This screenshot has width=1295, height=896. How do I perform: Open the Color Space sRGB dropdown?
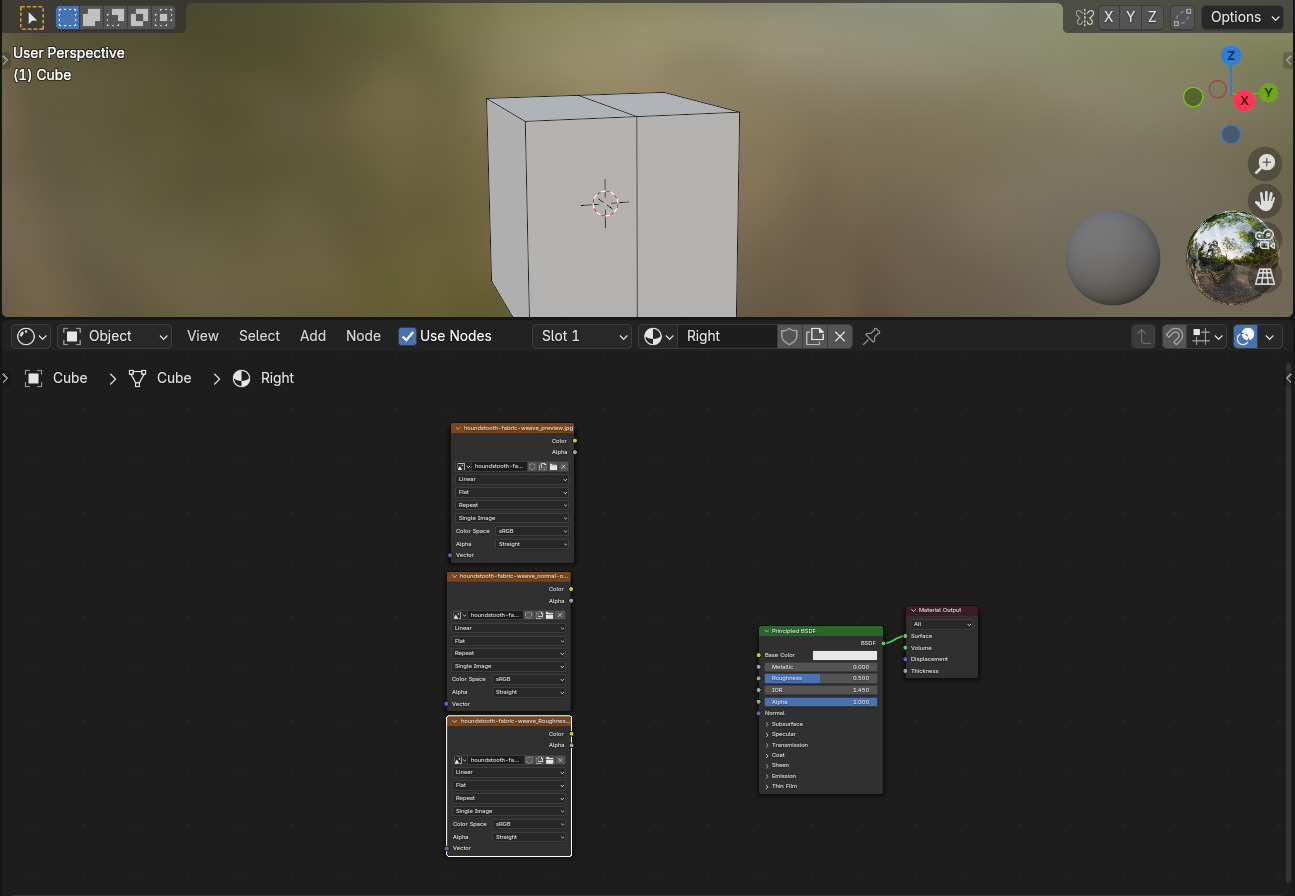tap(530, 531)
